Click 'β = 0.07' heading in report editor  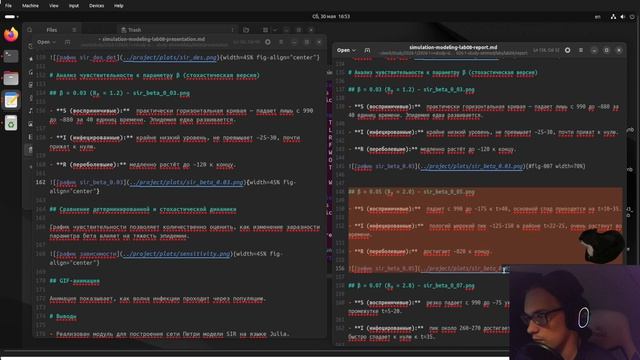[411, 286]
